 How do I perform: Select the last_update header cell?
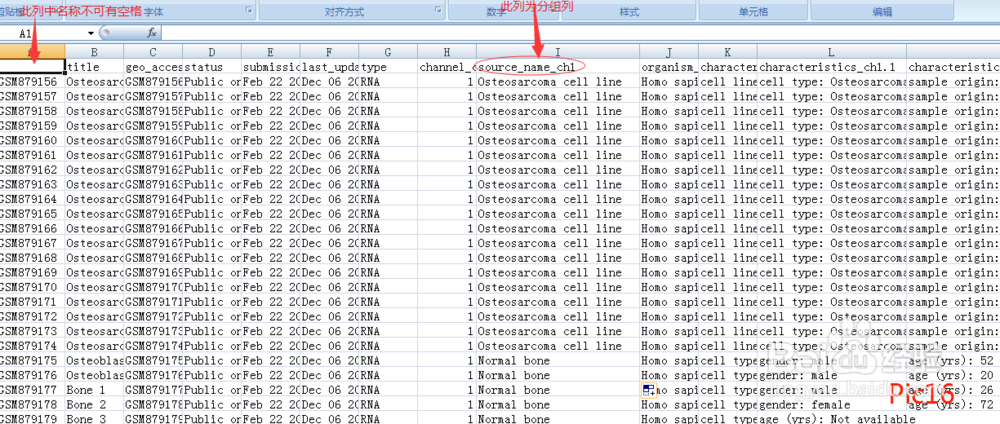[x=329, y=67]
